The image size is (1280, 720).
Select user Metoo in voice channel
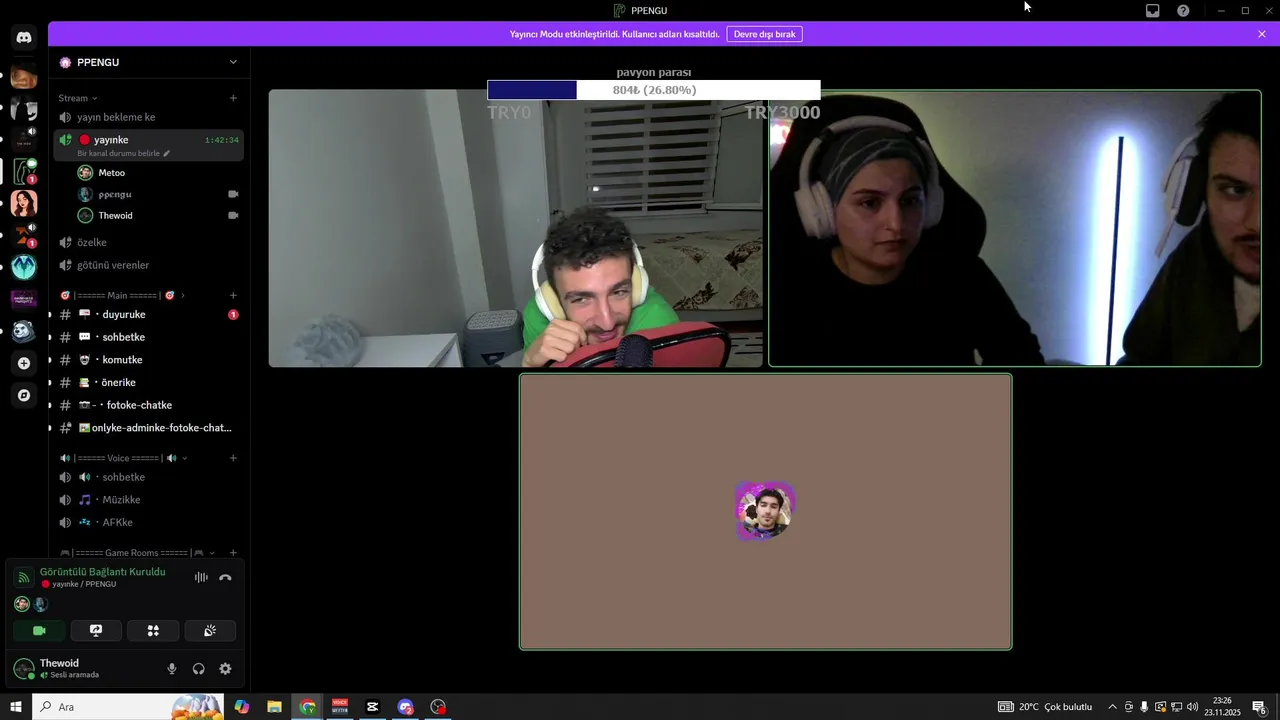tap(158, 173)
